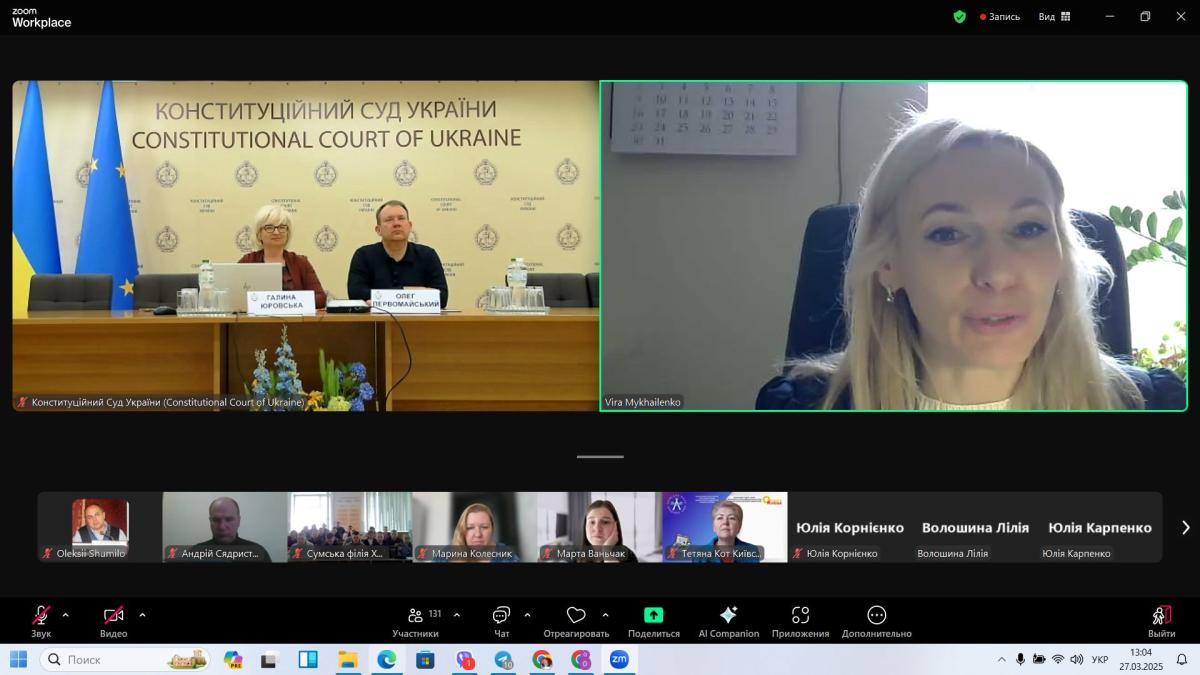The image size is (1200, 675).
Task: Open the Chat panel
Action: pyautogui.click(x=501, y=620)
